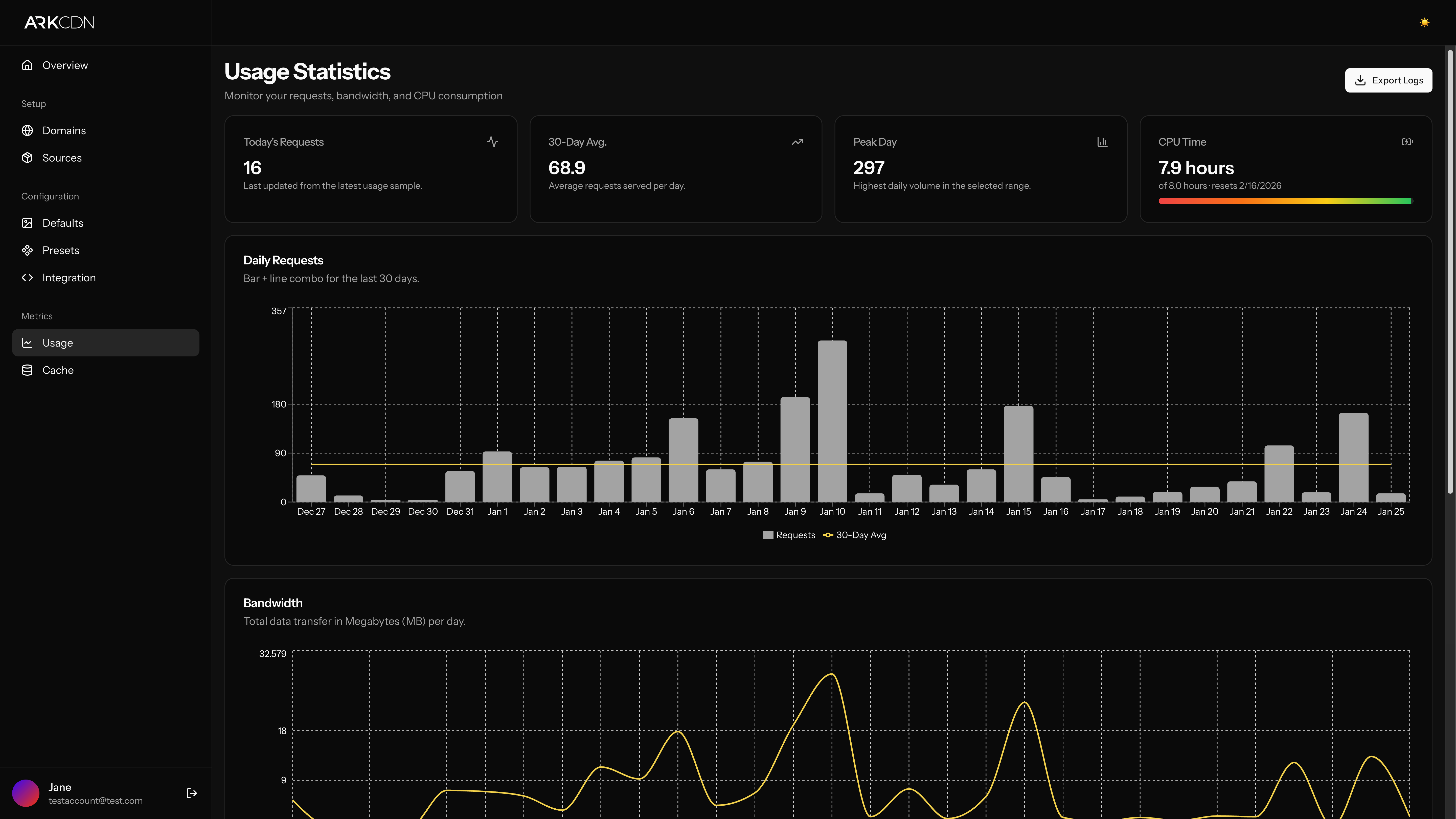The width and height of the screenshot is (1456, 819).
Task: Click the Today's Requests value 16
Action: [252, 168]
